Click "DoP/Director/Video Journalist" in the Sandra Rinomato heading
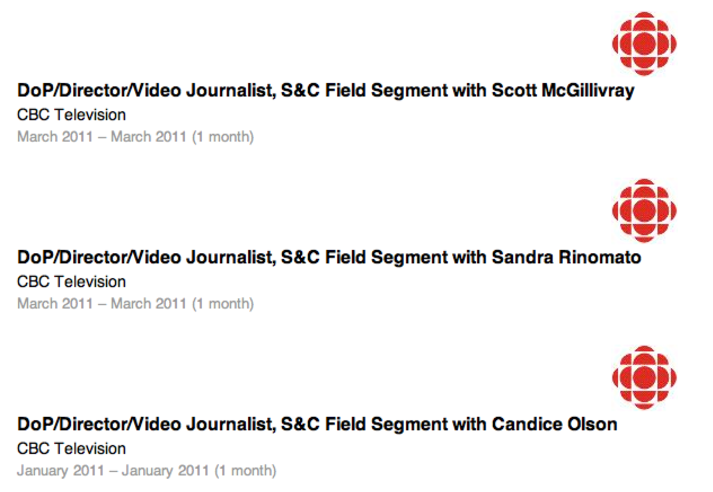This screenshot has width=713, height=492. [147, 257]
